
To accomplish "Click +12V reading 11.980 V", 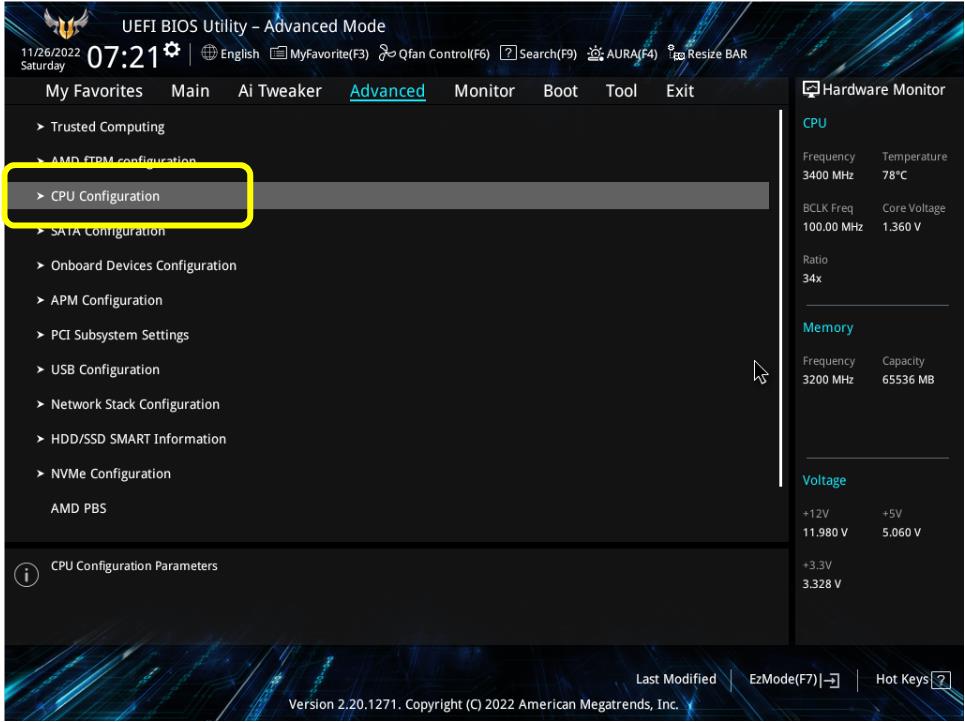I will [825, 532].
